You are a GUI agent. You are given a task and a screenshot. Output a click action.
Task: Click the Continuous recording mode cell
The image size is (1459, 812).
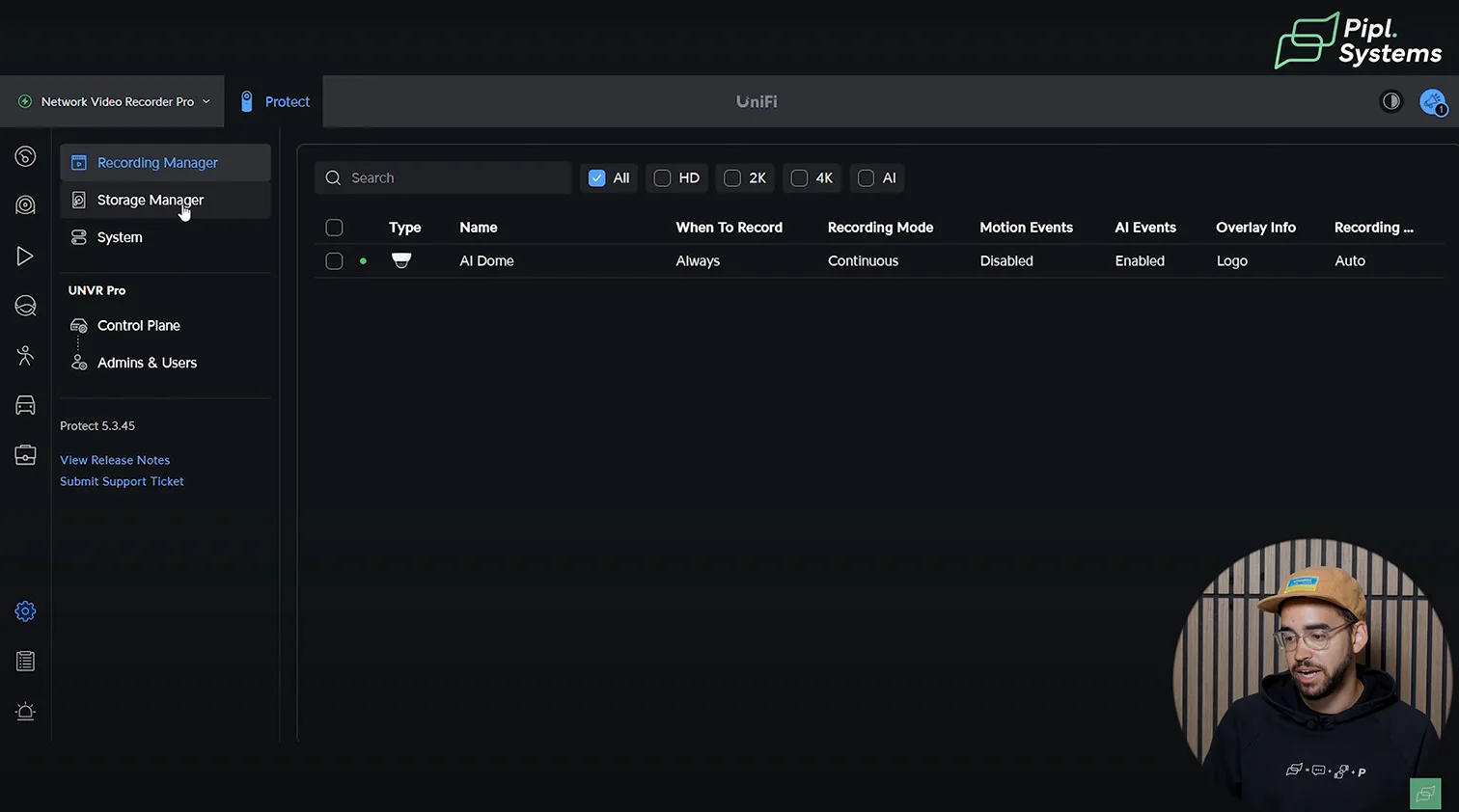click(863, 260)
